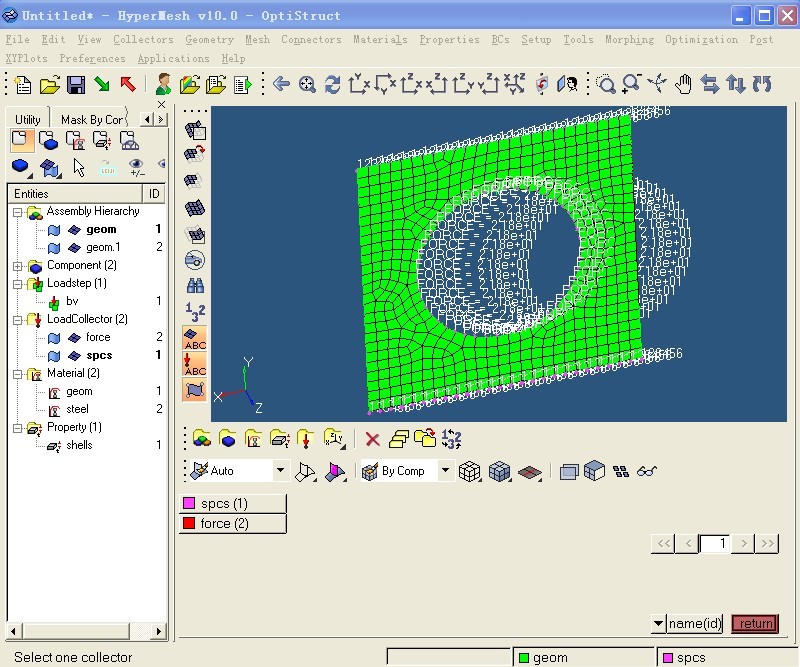Open the Optimization menu

pyautogui.click(x=701, y=39)
